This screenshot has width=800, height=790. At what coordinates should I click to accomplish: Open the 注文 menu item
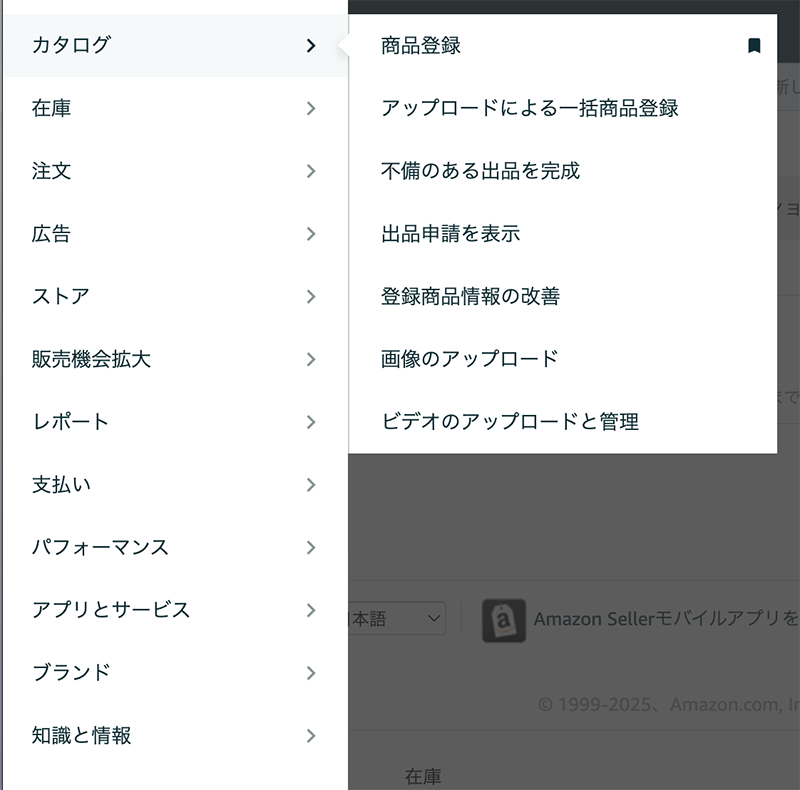point(177,171)
